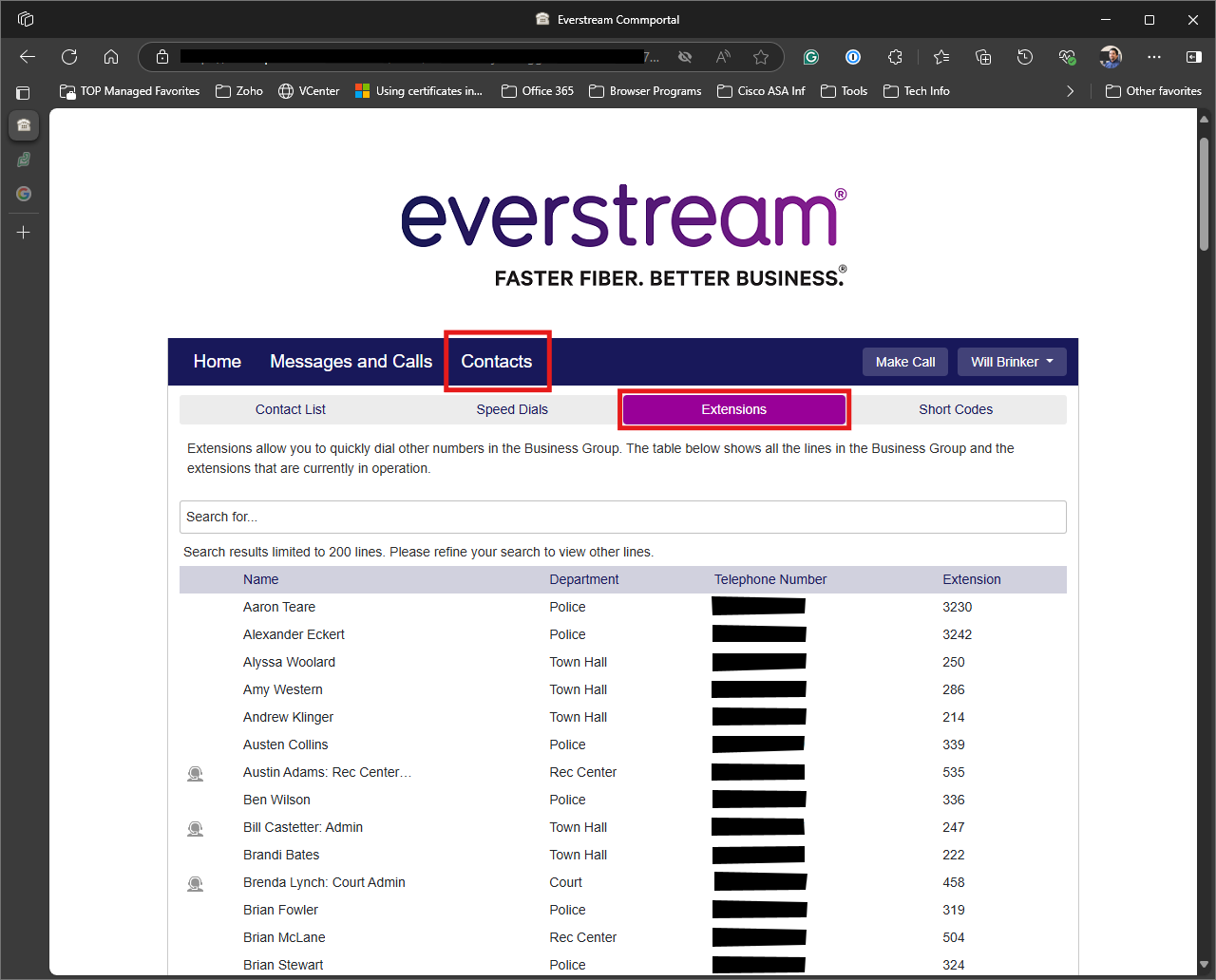1216x980 pixels.
Task: Show more bookmarks bar chevron
Action: pyautogui.click(x=1071, y=91)
